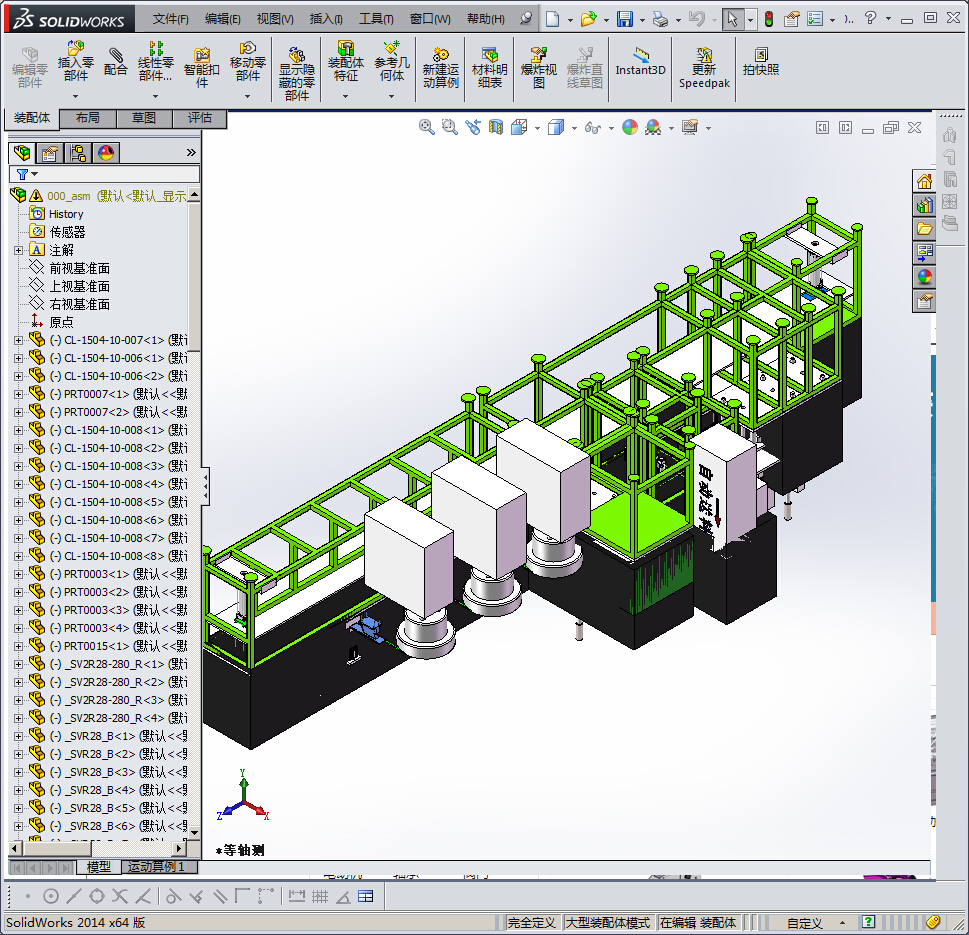Switch to the 布局 tab

87,118
